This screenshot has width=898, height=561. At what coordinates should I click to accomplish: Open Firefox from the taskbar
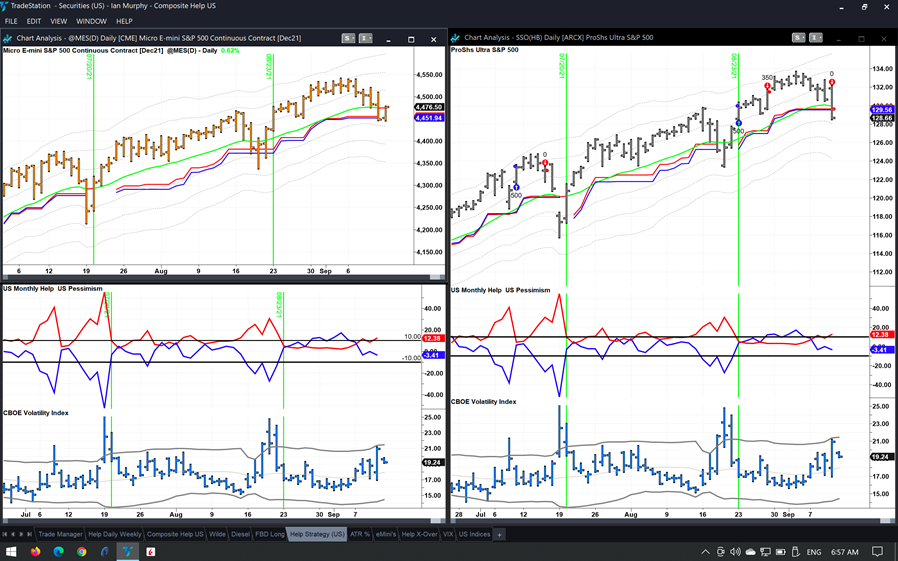pyautogui.click(x=35, y=552)
